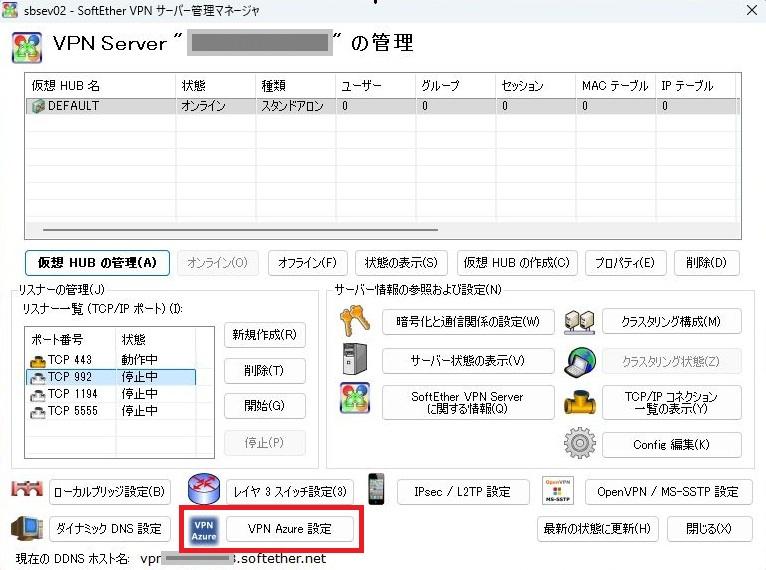Click the local bridge icon
Screen dimensions: 766x570
(x=27, y=489)
